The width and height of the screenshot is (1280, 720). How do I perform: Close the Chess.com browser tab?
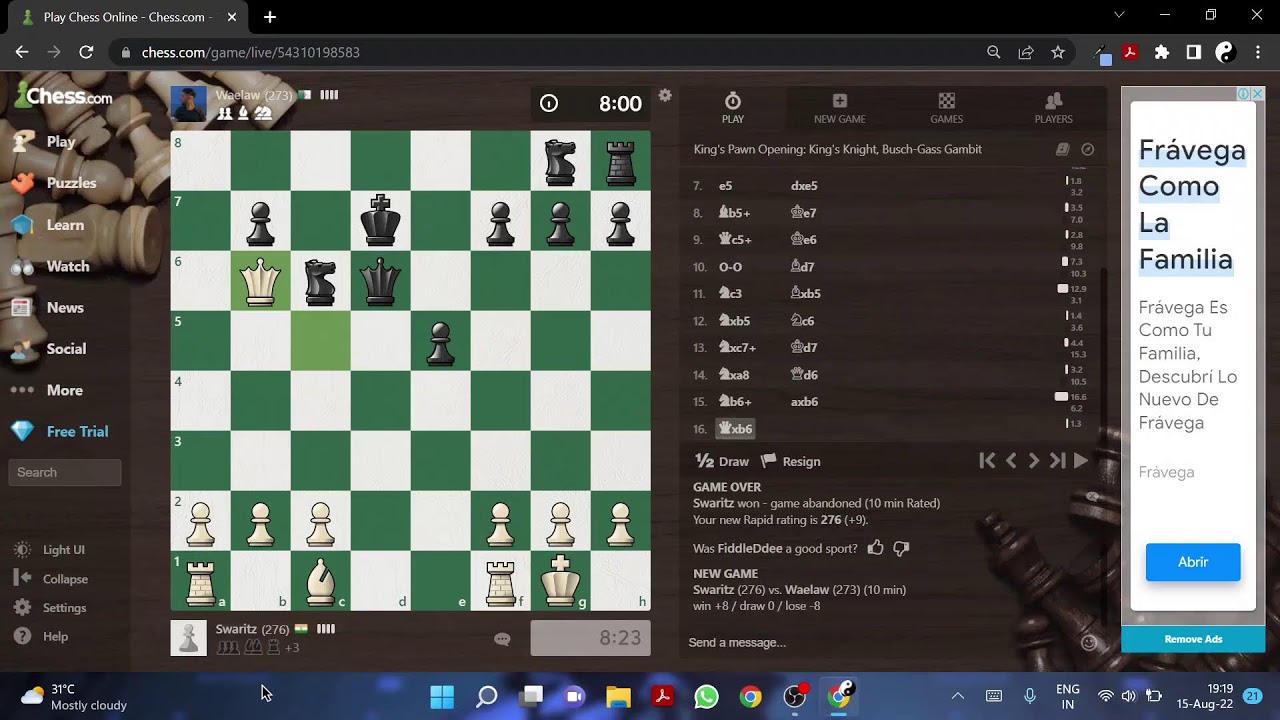[x=232, y=17]
